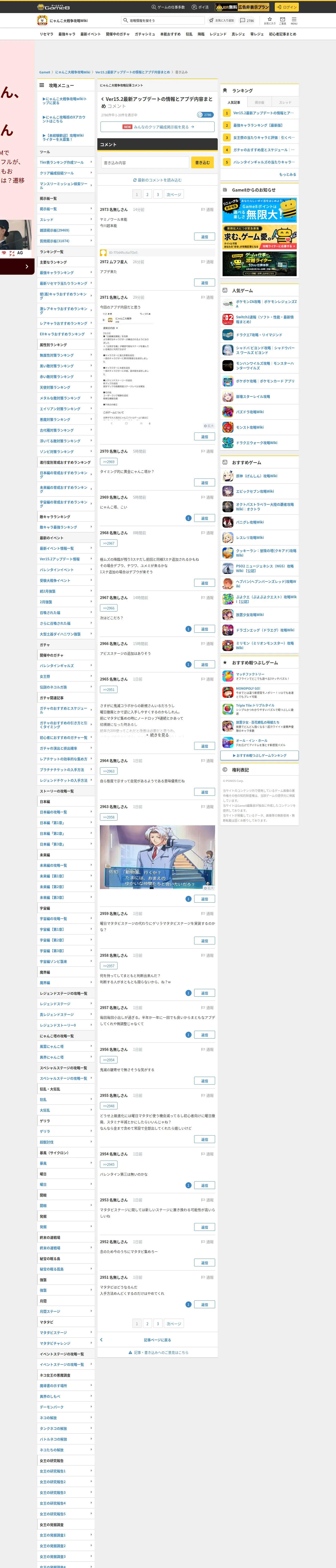Viewport: 336px width, 1568px height.
Task: Follow the >>2969 reference link
Action: 109,462
